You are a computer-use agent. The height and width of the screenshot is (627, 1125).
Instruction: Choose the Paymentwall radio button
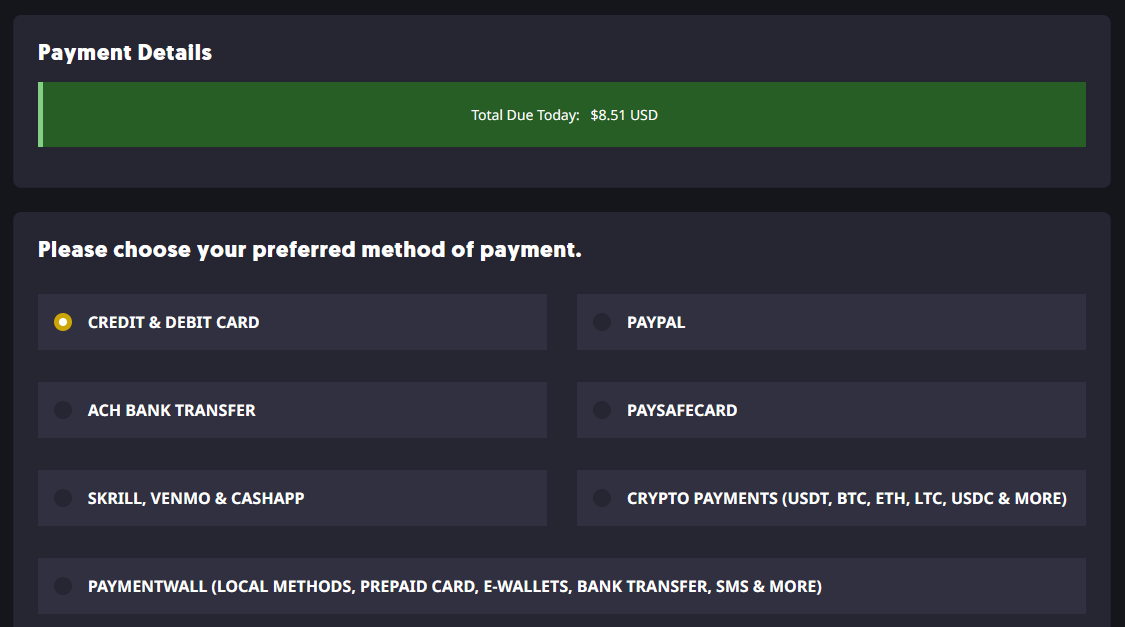click(63, 586)
